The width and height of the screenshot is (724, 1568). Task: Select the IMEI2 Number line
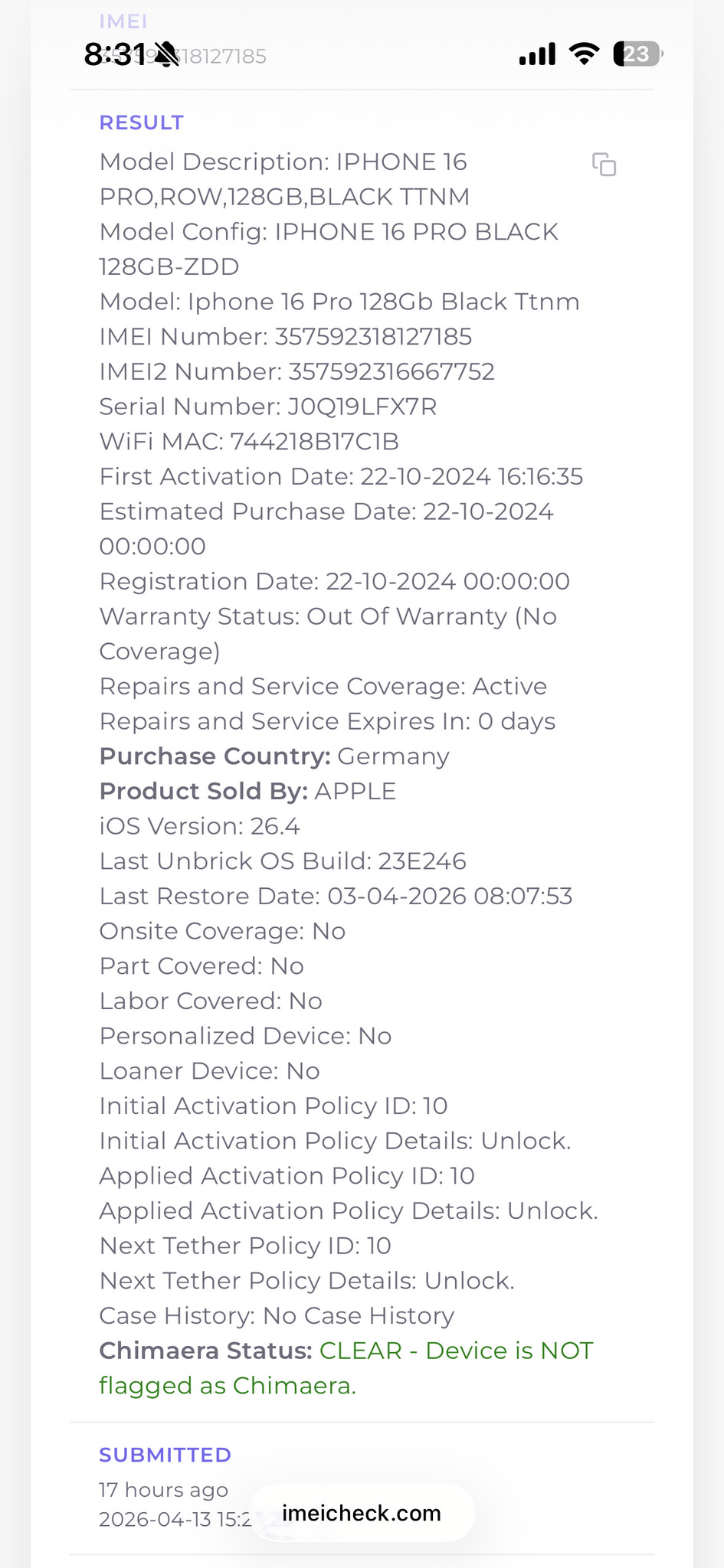pyautogui.click(x=297, y=372)
